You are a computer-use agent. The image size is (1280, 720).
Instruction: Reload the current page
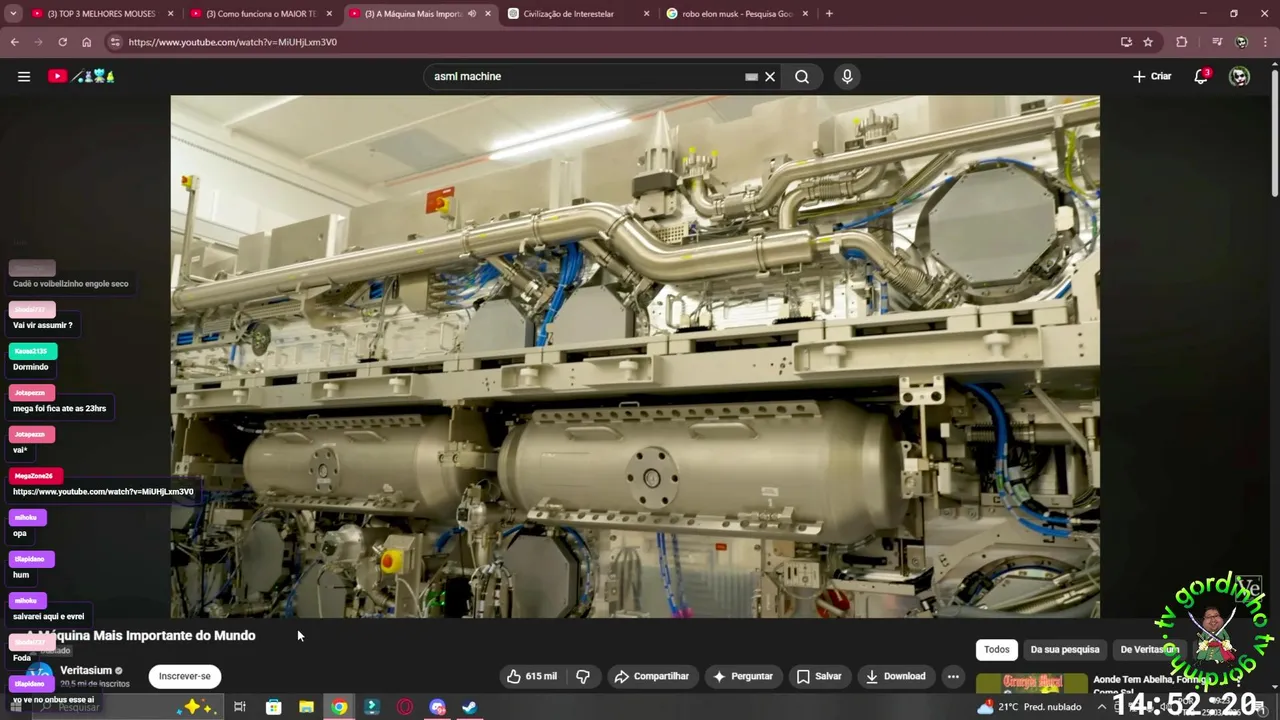(x=62, y=42)
